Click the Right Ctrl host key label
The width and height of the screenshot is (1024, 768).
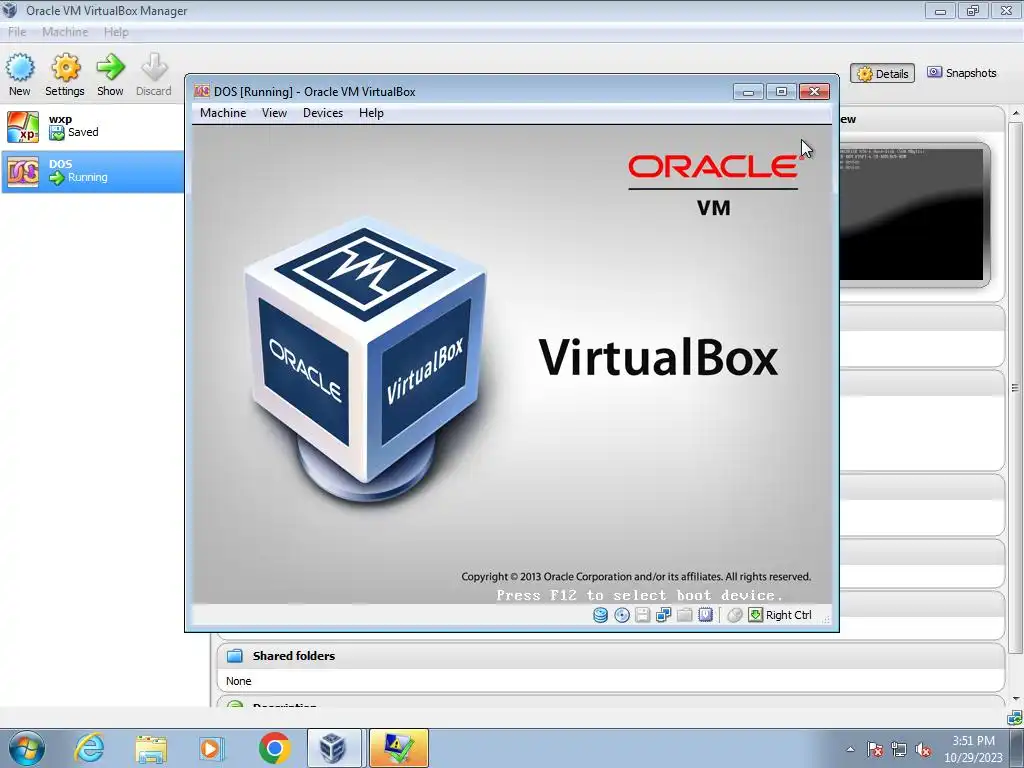click(x=789, y=615)
